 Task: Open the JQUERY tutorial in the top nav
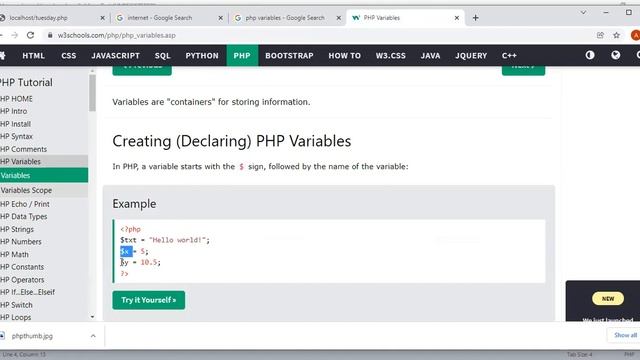click(x=471, y=56)
